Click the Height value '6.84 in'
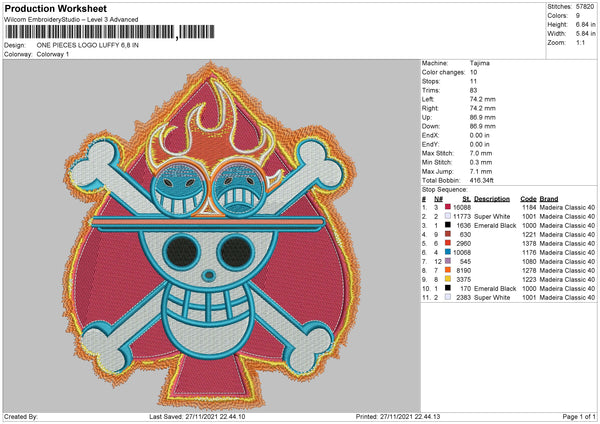The width and height of the screenshot is (600, 424). pyautogui.click(x=585, y=24)
